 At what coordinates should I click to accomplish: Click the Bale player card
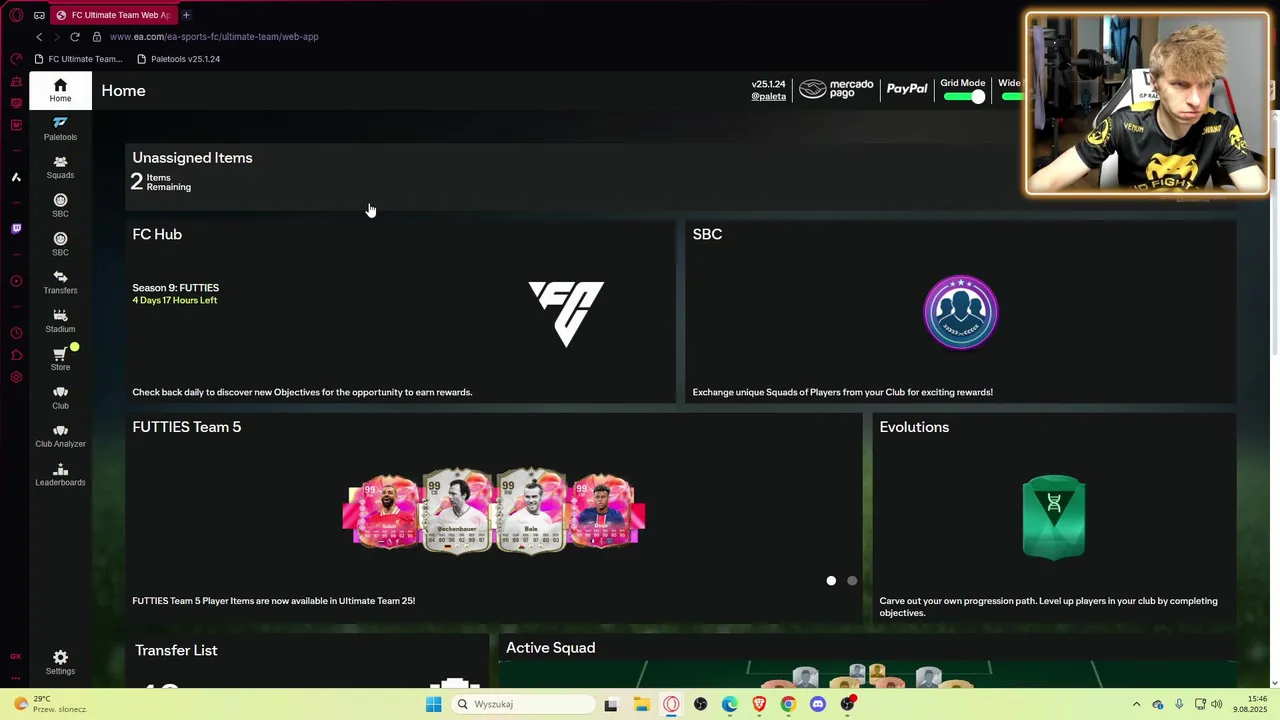(531, 510)
